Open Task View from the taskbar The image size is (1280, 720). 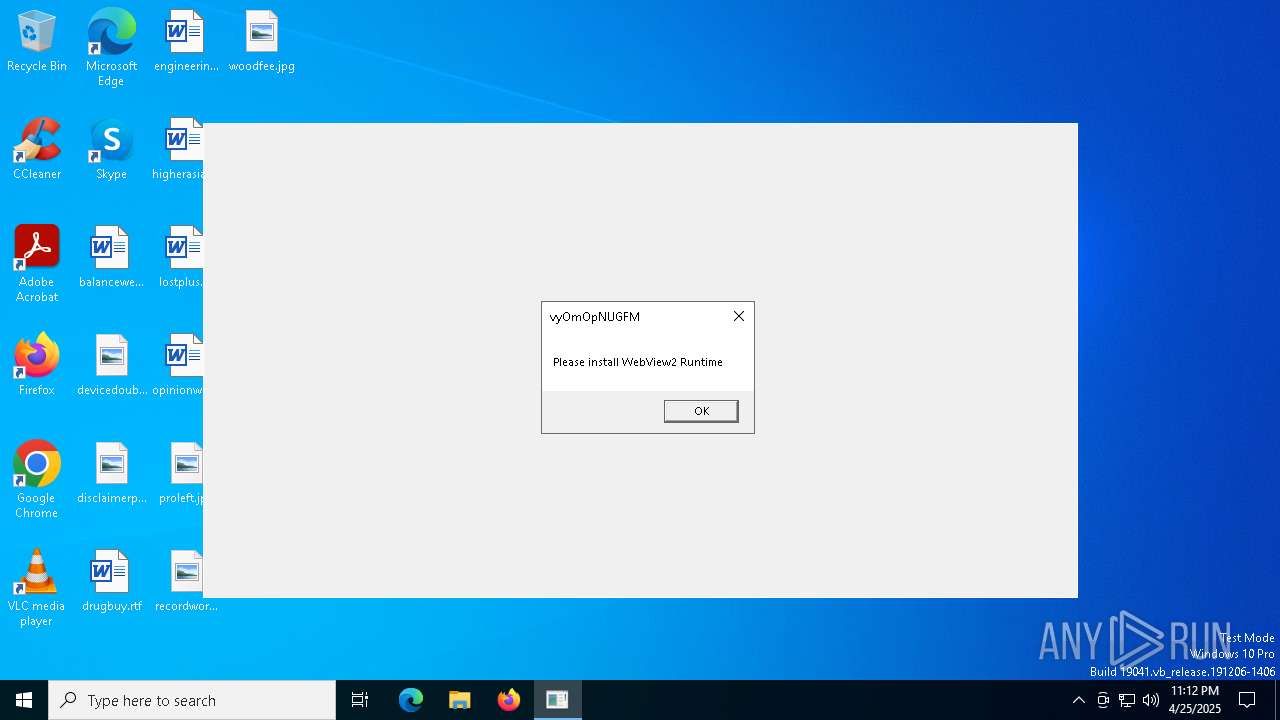(x=360, y=700)
